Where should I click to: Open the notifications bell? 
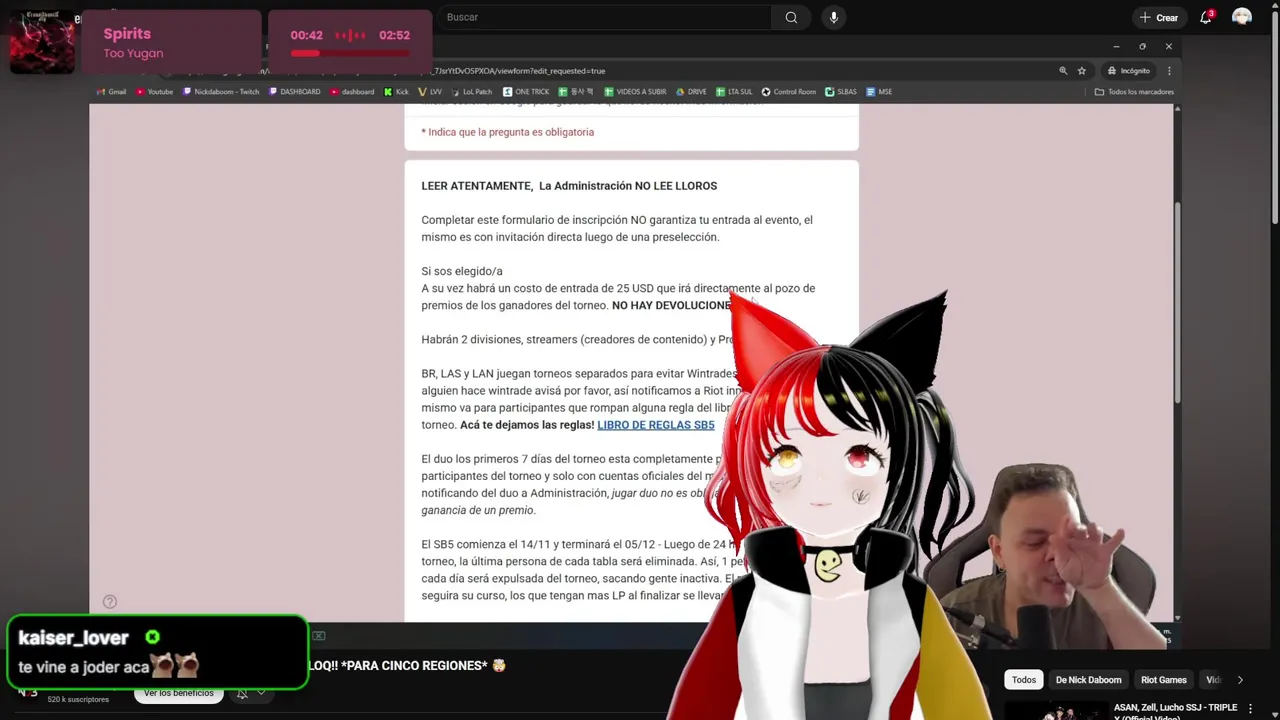[1206, 17]
